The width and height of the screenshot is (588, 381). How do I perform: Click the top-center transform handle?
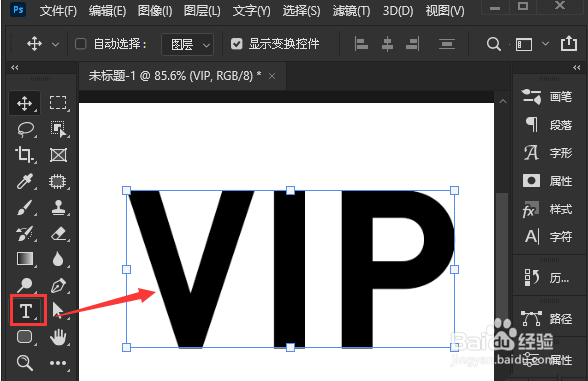pos(290,190)
